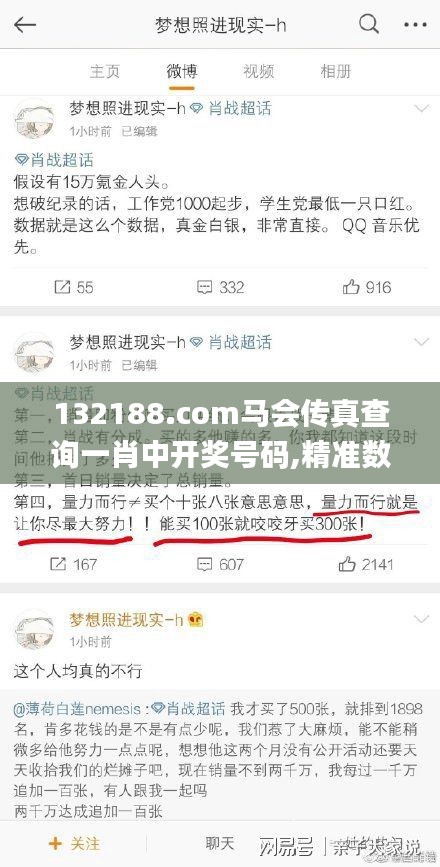The height and width of the screenshot is (867, 440).
Task: Repost the first post showing 55
Action: click(74, 287)
